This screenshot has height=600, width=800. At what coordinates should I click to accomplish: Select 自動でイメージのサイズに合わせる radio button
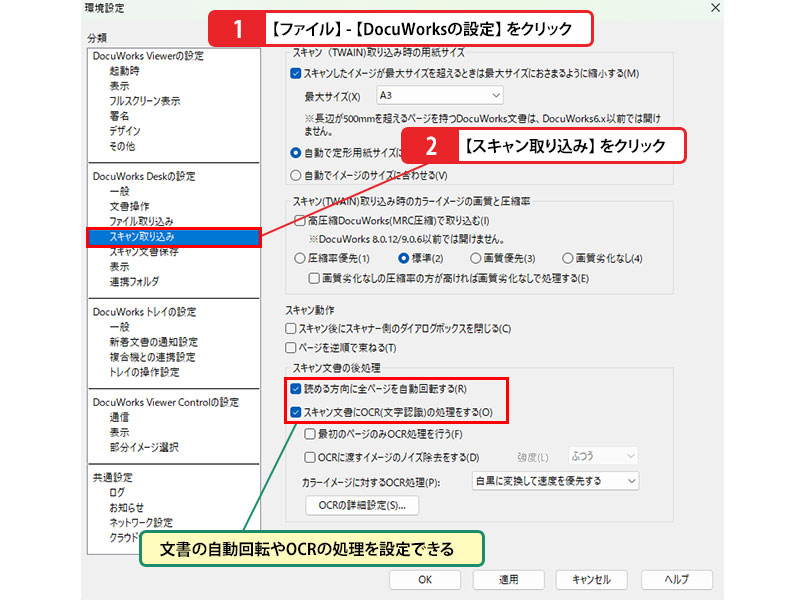(295, 176)
